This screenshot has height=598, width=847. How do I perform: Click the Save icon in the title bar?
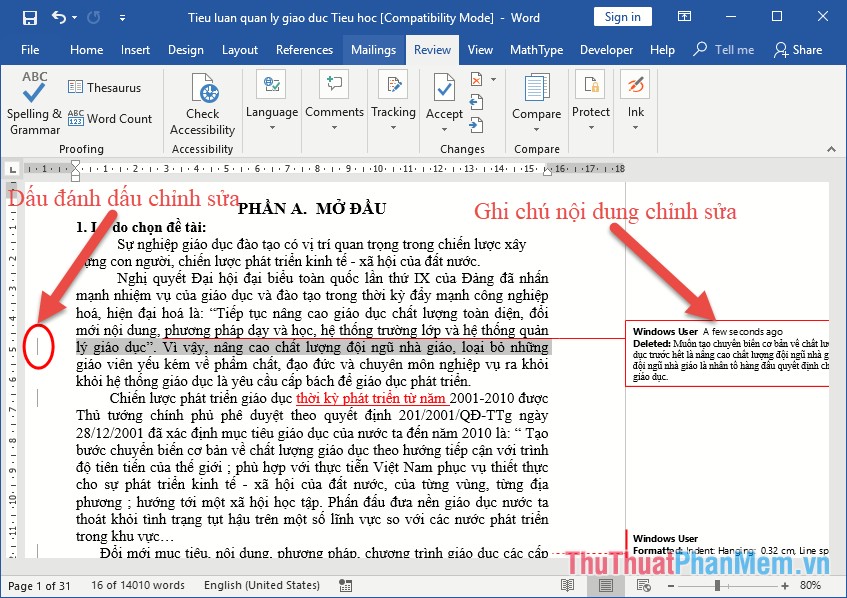coord(29,18)
